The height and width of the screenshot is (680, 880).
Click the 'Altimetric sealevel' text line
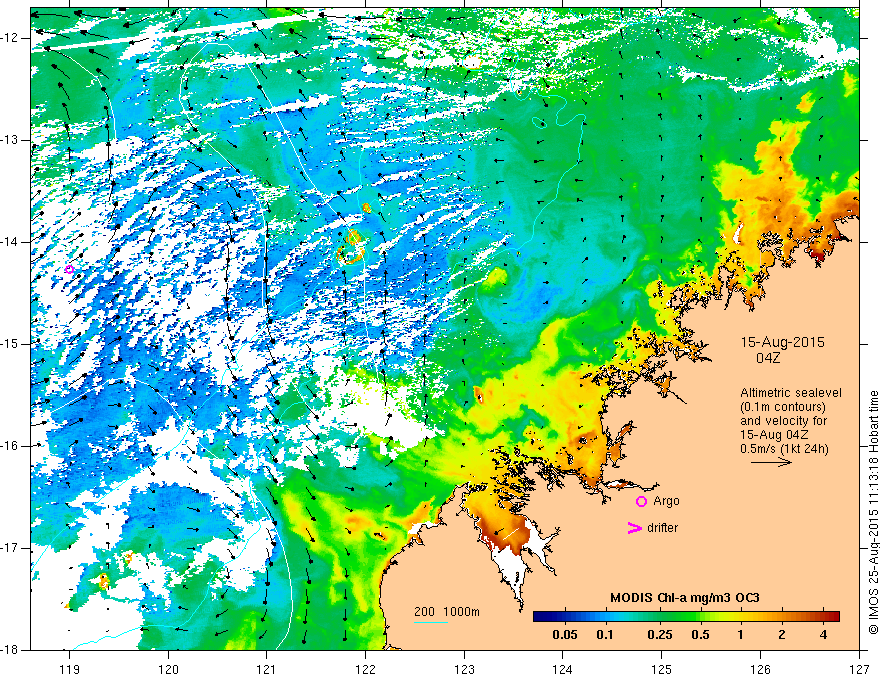coord(791,393)
